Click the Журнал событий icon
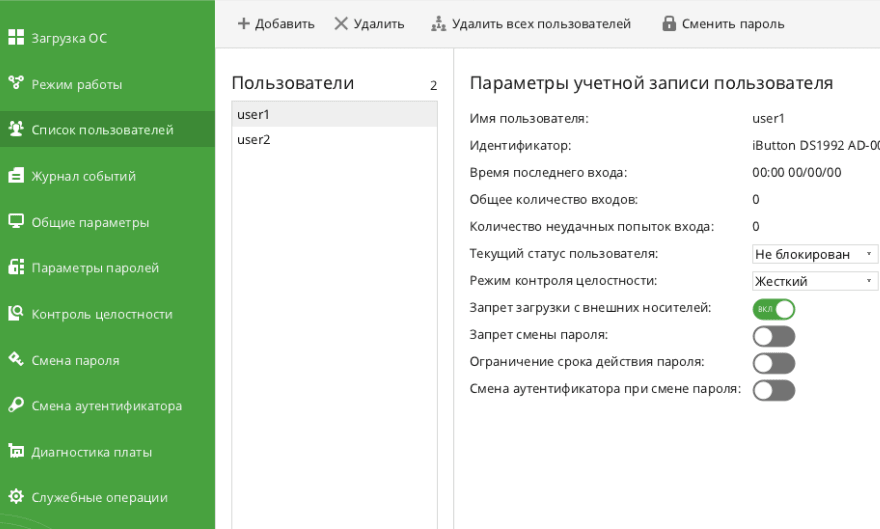The image size is (880, 529). click(x=16, y=176)
